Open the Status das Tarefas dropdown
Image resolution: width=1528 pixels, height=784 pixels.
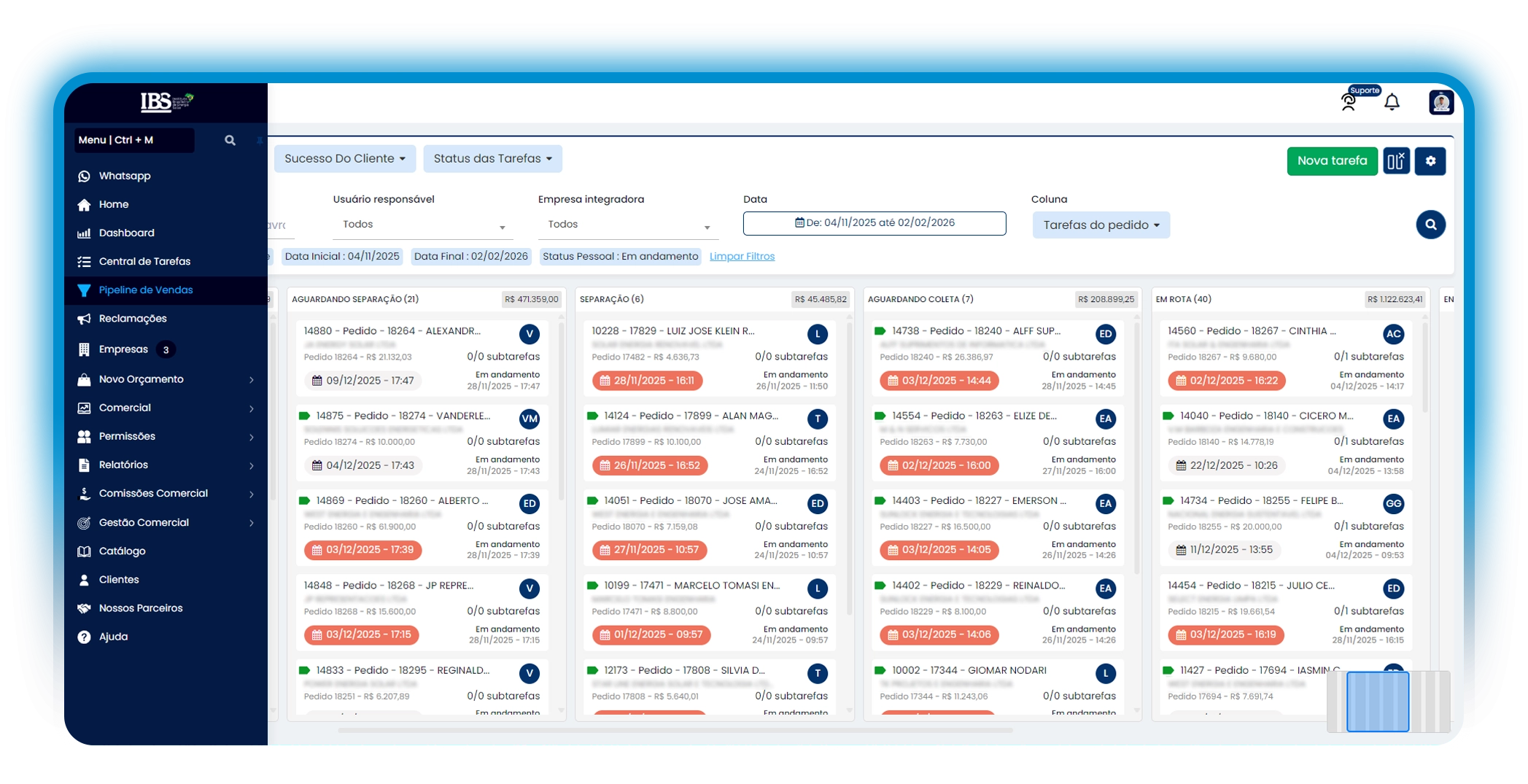[x=492, y=158]
